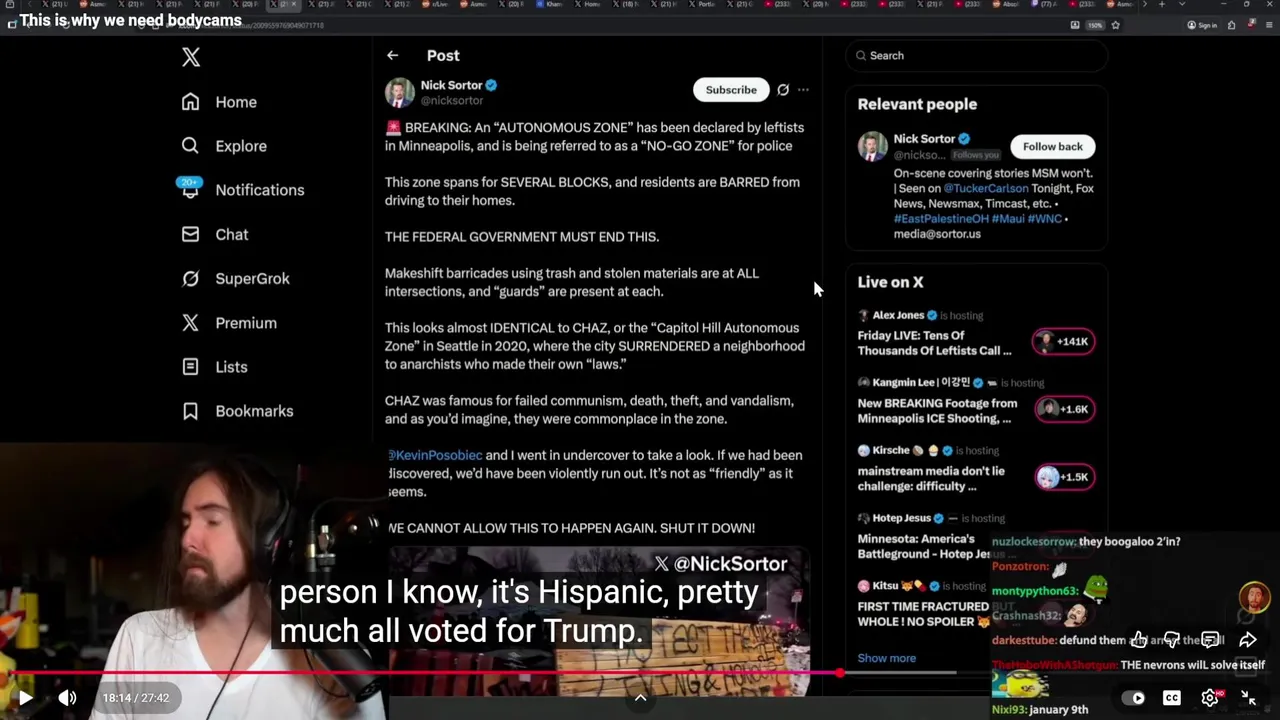Expand the chevron at the bottom center

640,698
